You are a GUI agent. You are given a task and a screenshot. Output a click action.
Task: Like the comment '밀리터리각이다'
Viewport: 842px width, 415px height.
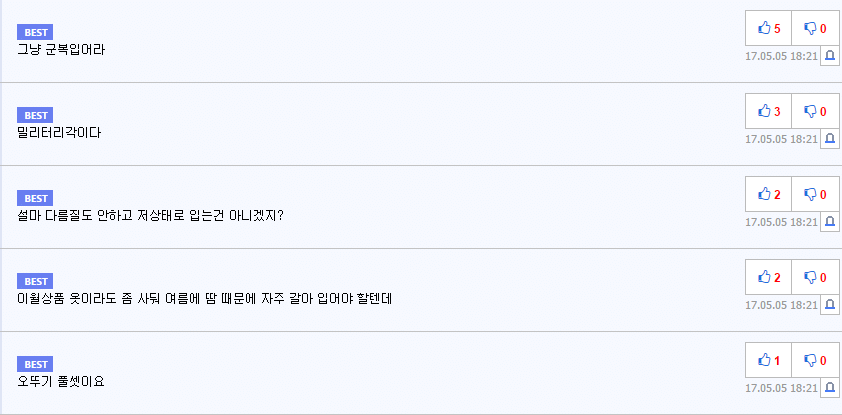pyautogui.click(x=768, y=111)
